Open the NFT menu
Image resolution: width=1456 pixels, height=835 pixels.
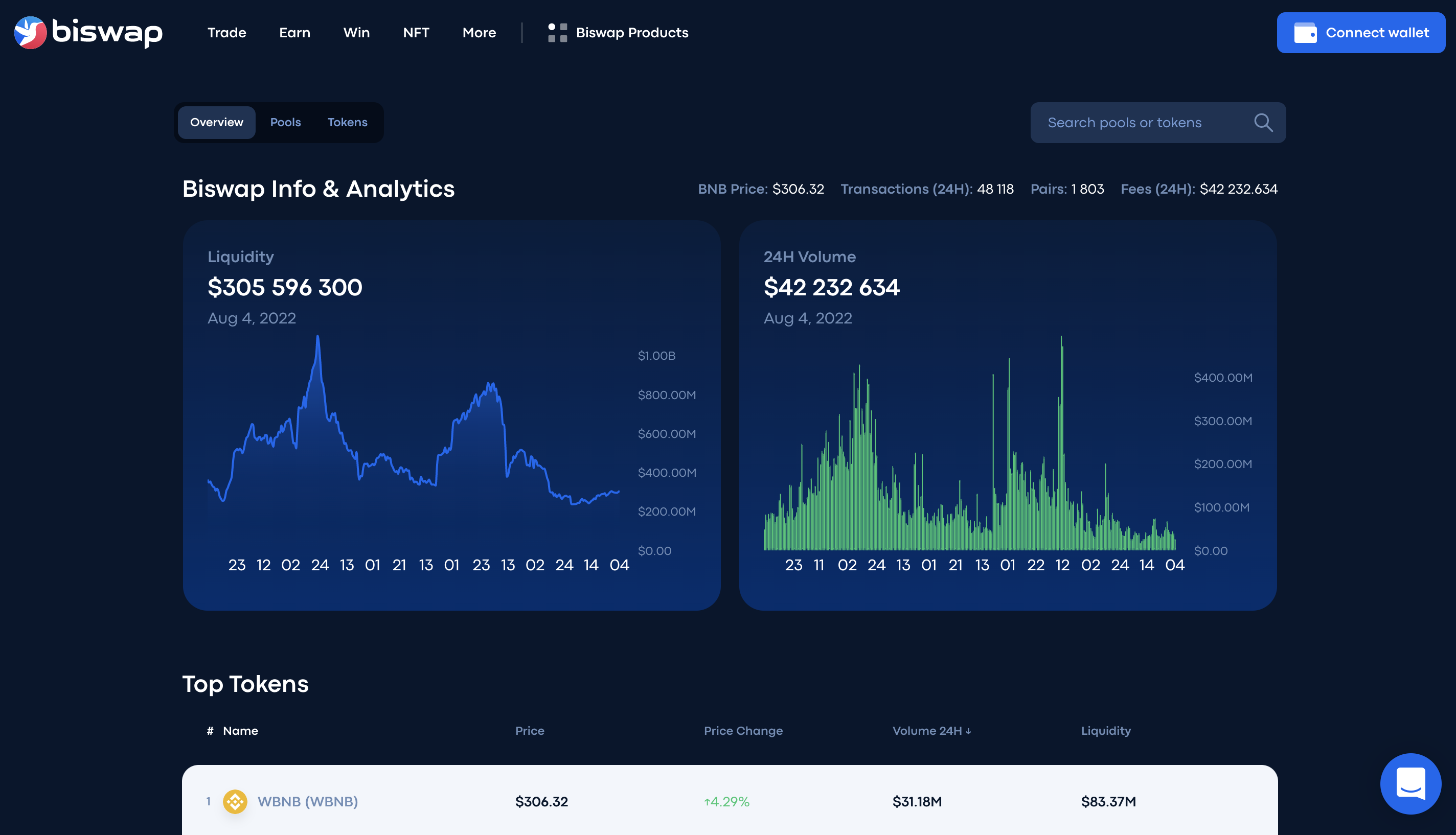coord(416,33)
